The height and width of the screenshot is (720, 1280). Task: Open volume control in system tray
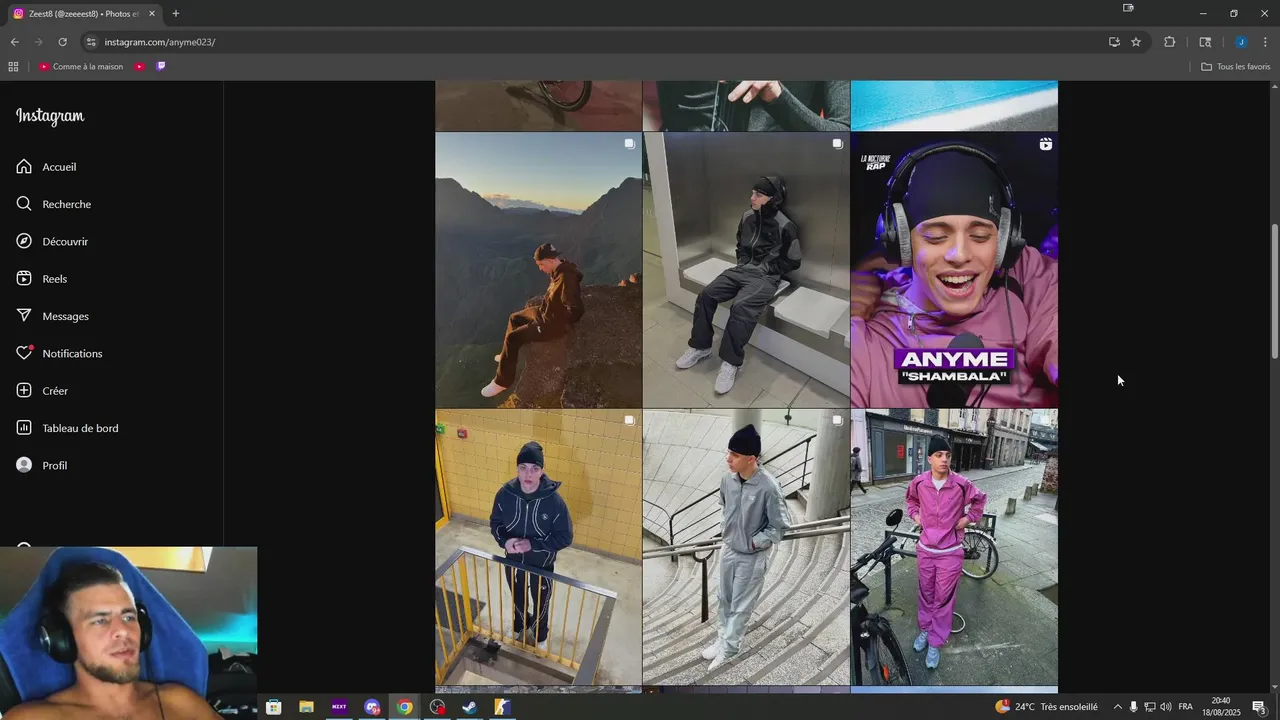[1166, 707]
